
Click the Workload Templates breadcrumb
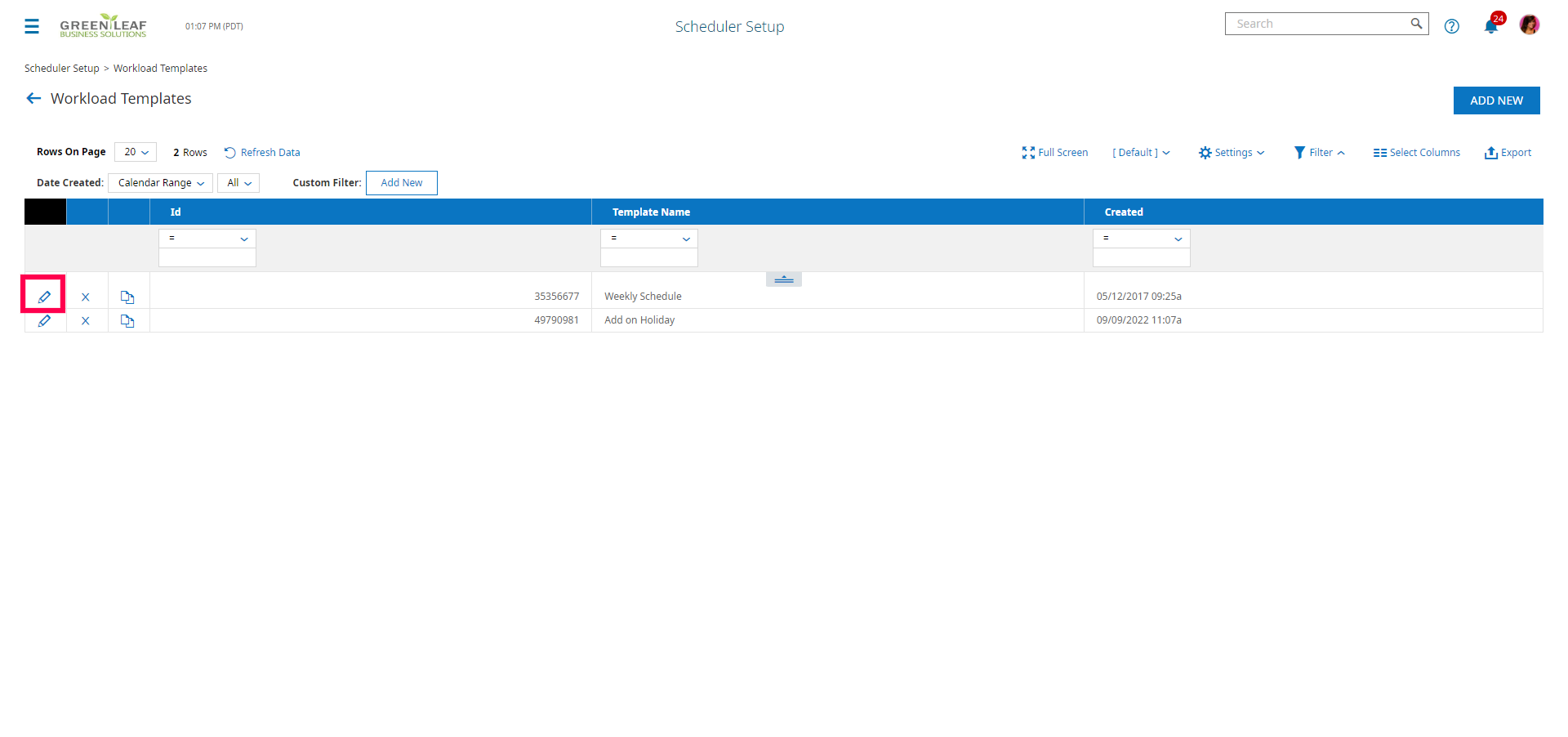pyautogui.click(x=160, y=69)
